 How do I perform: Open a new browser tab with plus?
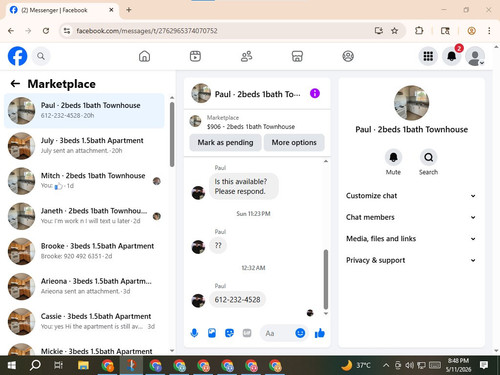(x=129, y=10)
